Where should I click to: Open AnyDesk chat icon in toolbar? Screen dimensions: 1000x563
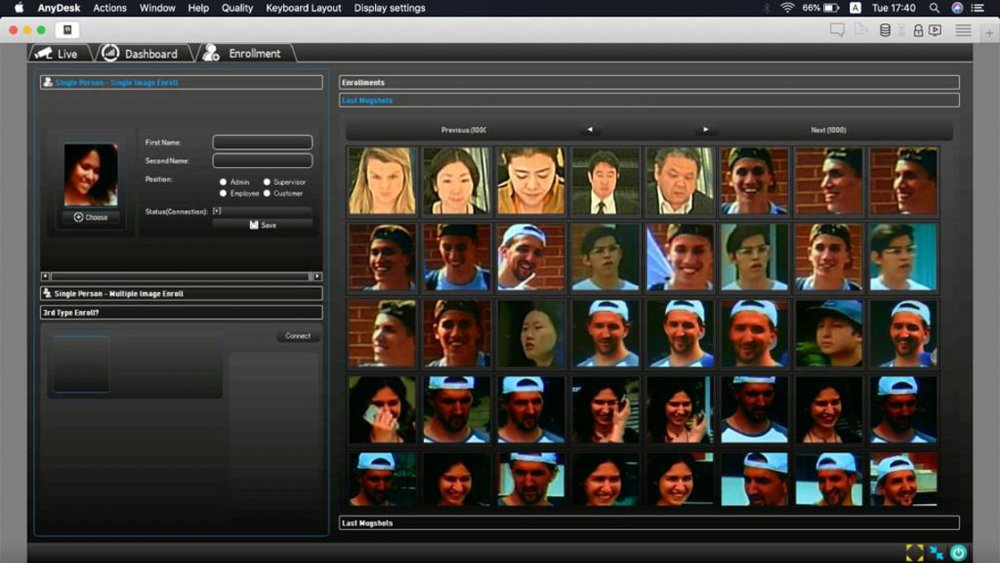[x=837, y=30]
